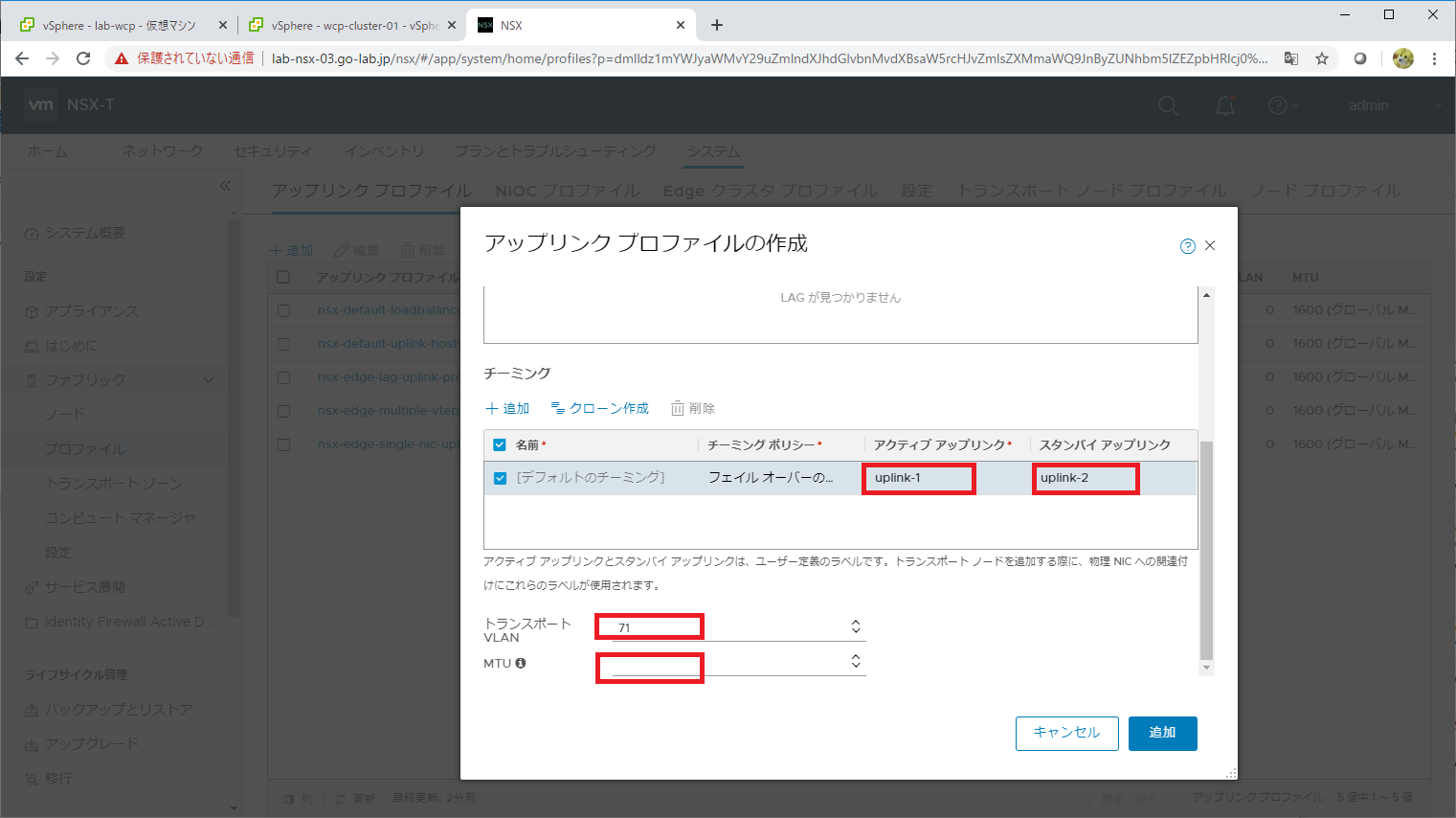
Task: Add a new teaming entry with 追加
Action: coord(507,408)
